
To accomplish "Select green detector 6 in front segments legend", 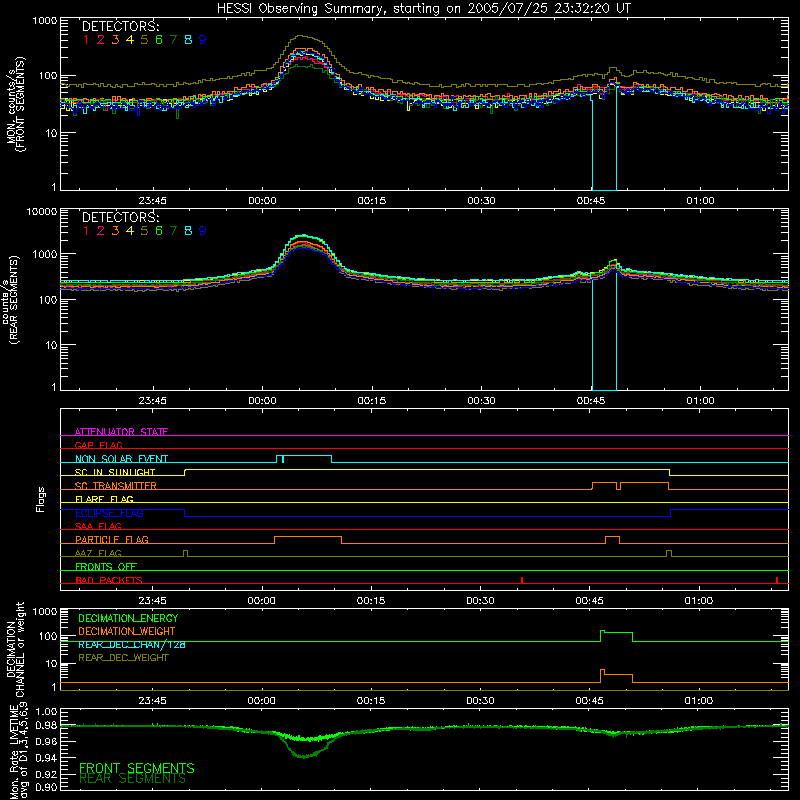I will [x=159, y=40].
